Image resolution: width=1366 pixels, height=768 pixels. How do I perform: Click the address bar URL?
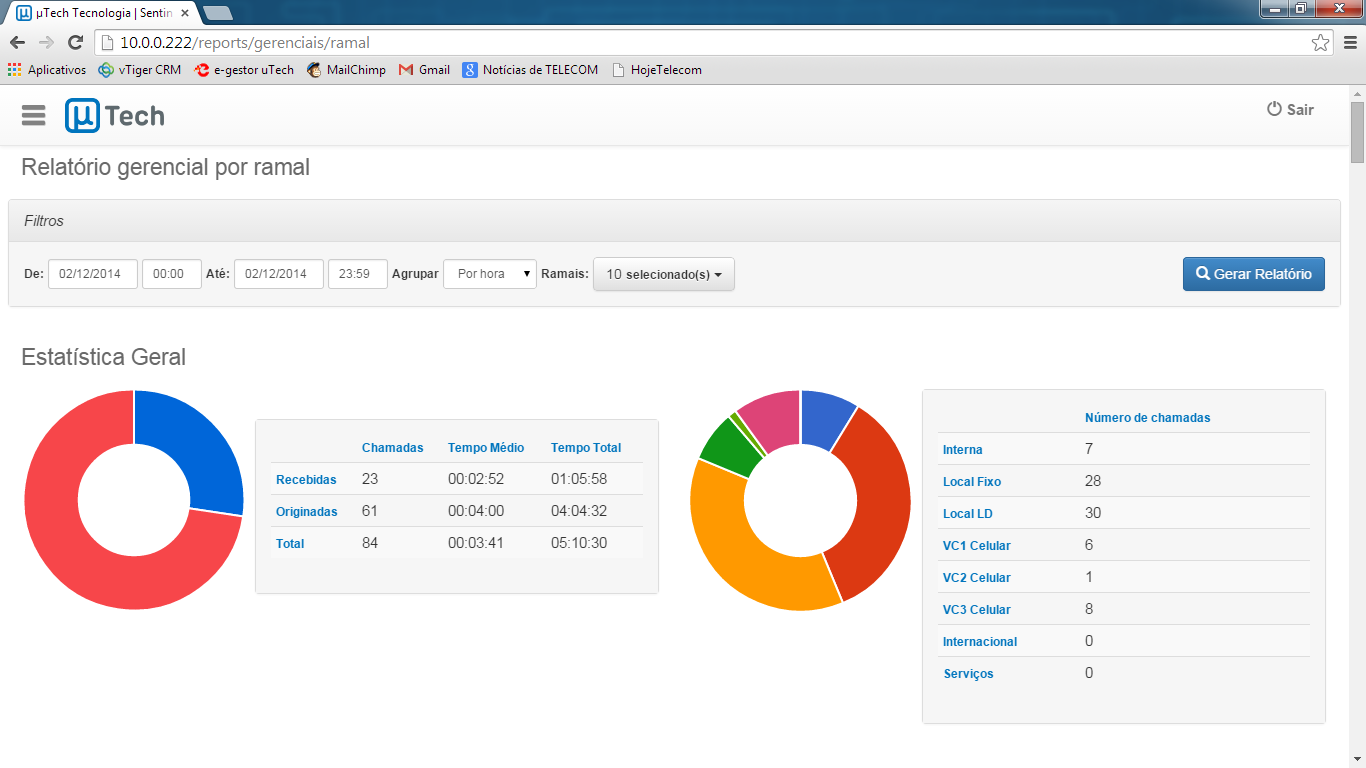coord(245,43)
